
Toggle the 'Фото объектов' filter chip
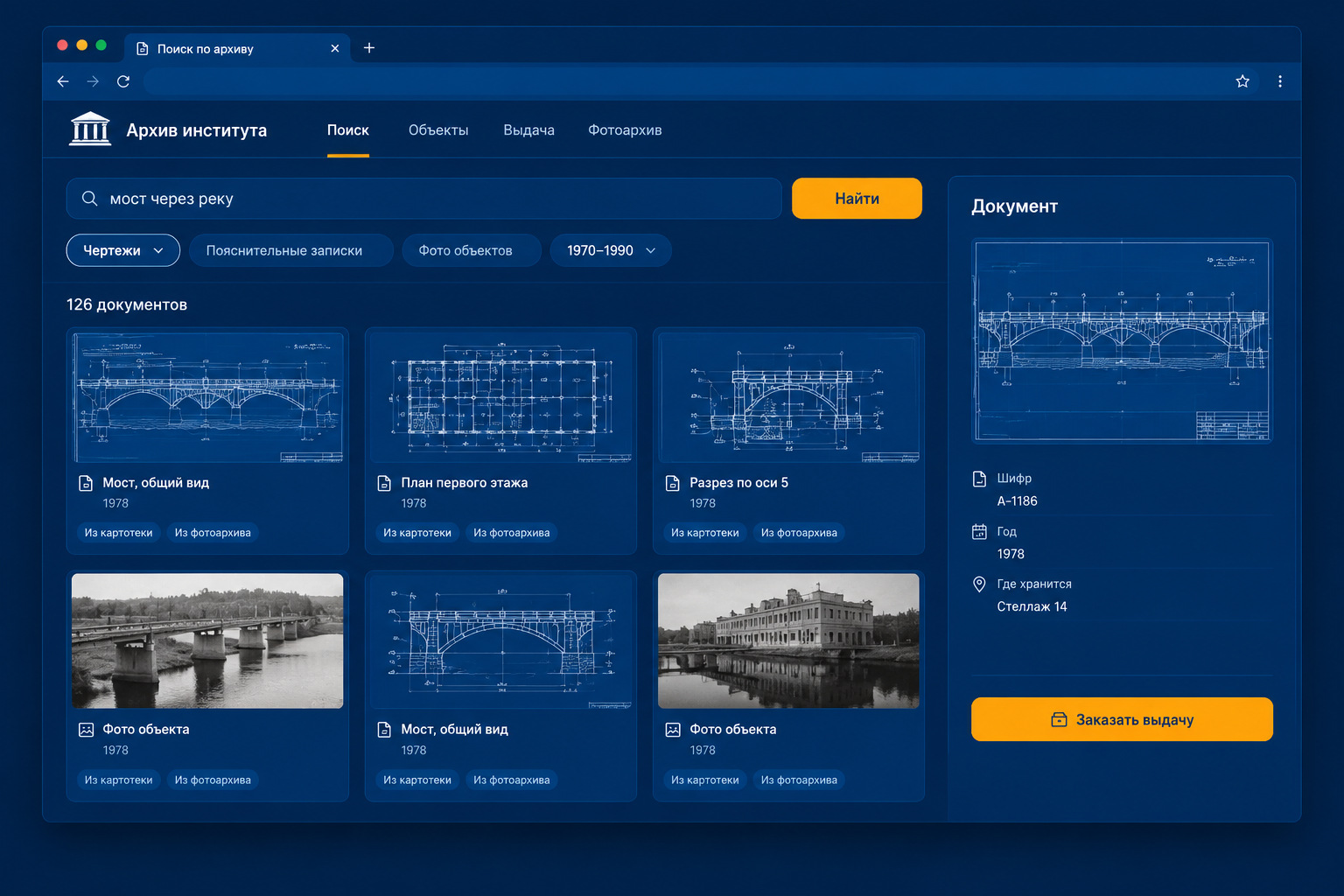pyautogui.click(x=472, y=250)
